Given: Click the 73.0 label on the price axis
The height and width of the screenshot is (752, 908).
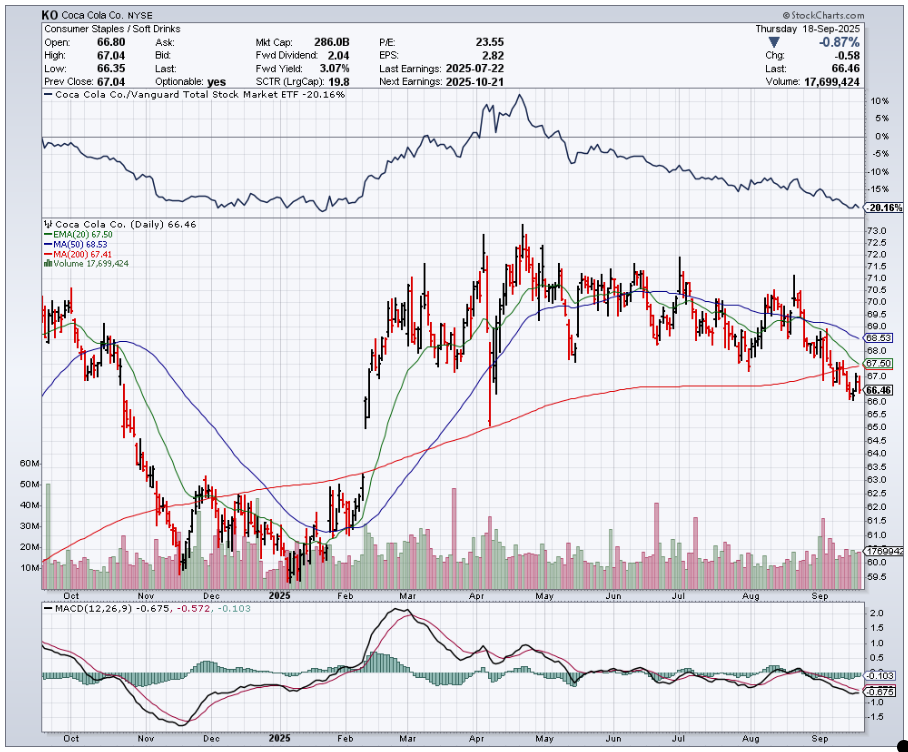Looking at the screenshot, I should point(877,231).
